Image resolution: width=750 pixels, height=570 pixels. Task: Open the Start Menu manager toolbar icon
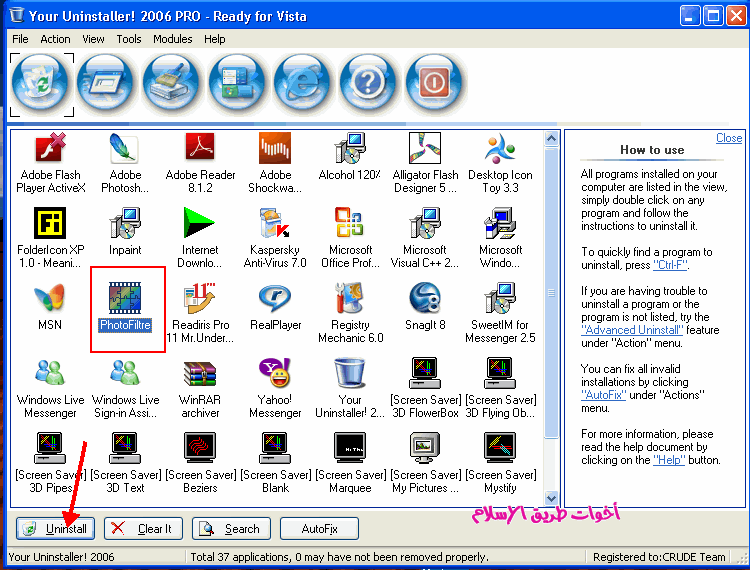(x=238, y=84)
